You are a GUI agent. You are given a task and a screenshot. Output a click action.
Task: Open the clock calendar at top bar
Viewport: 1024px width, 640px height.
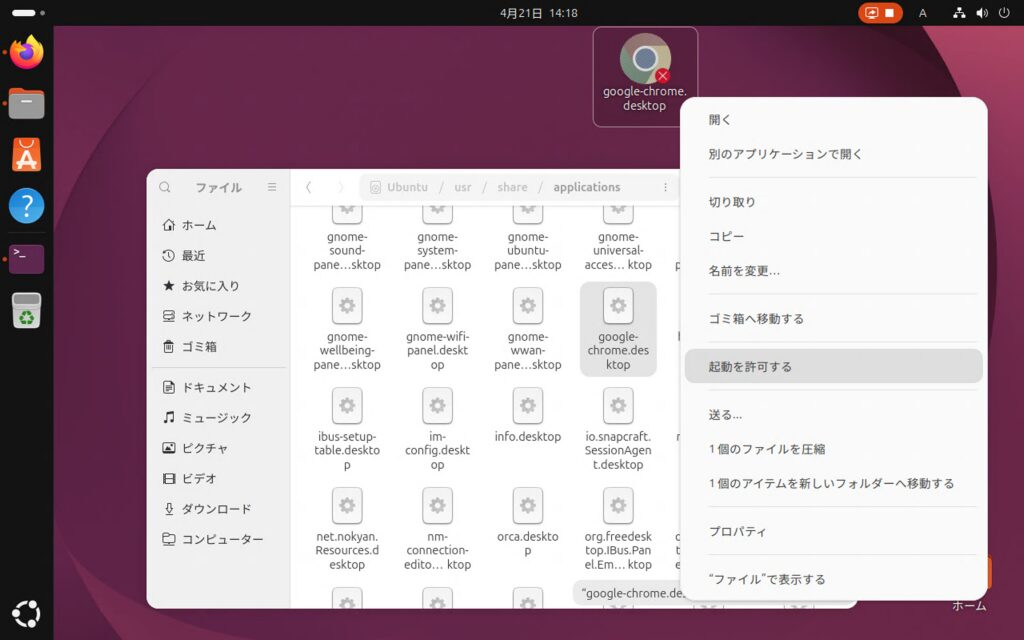pos(538,13)
